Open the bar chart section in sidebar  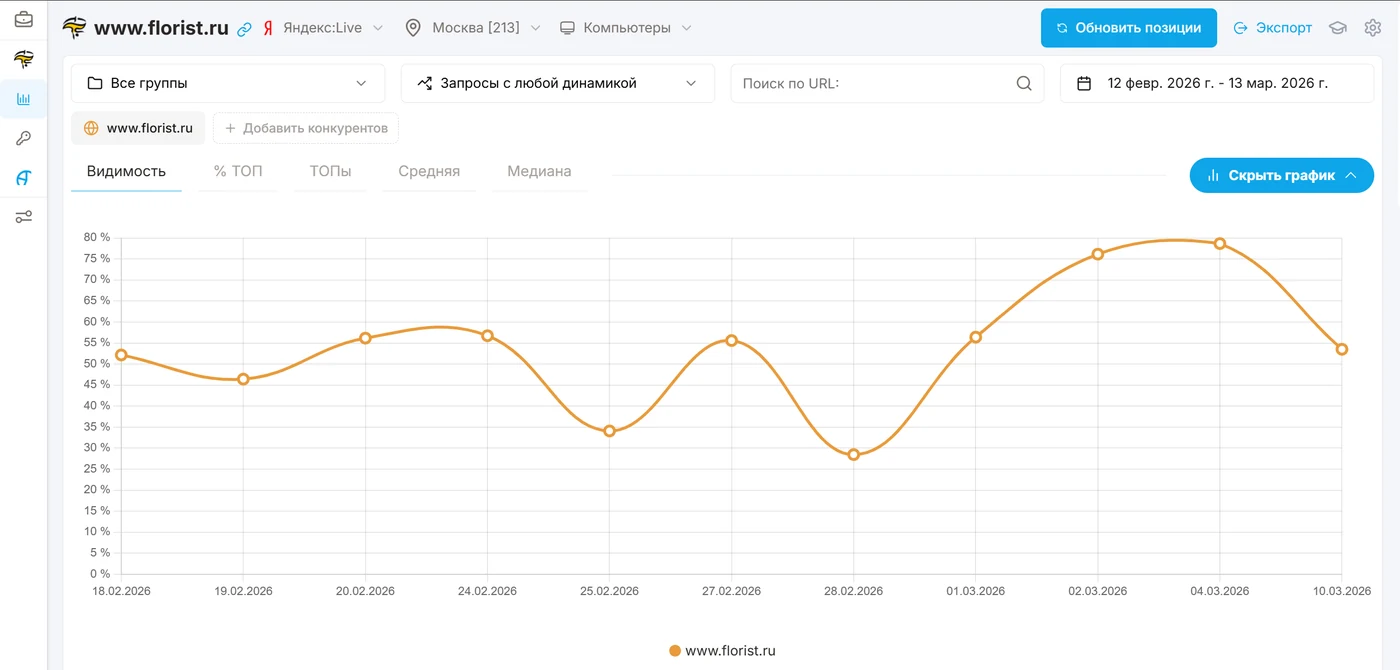click(23, 99)
